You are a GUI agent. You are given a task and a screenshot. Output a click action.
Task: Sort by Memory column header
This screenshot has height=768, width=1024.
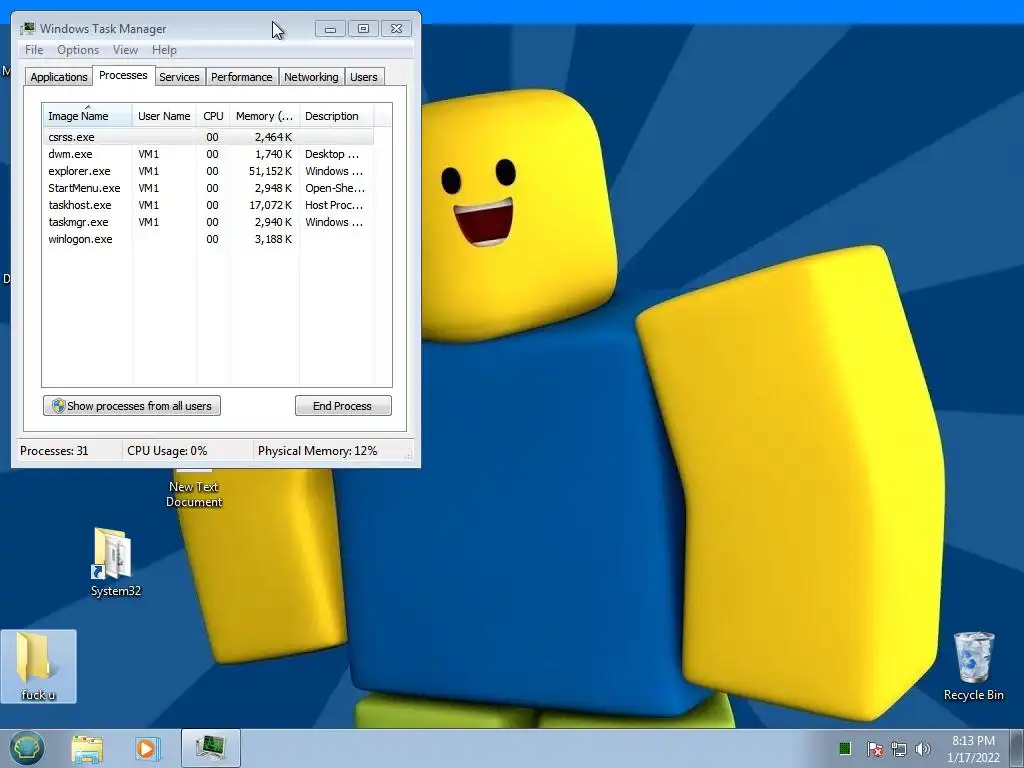pyautogui.click(x=264, y=116)
